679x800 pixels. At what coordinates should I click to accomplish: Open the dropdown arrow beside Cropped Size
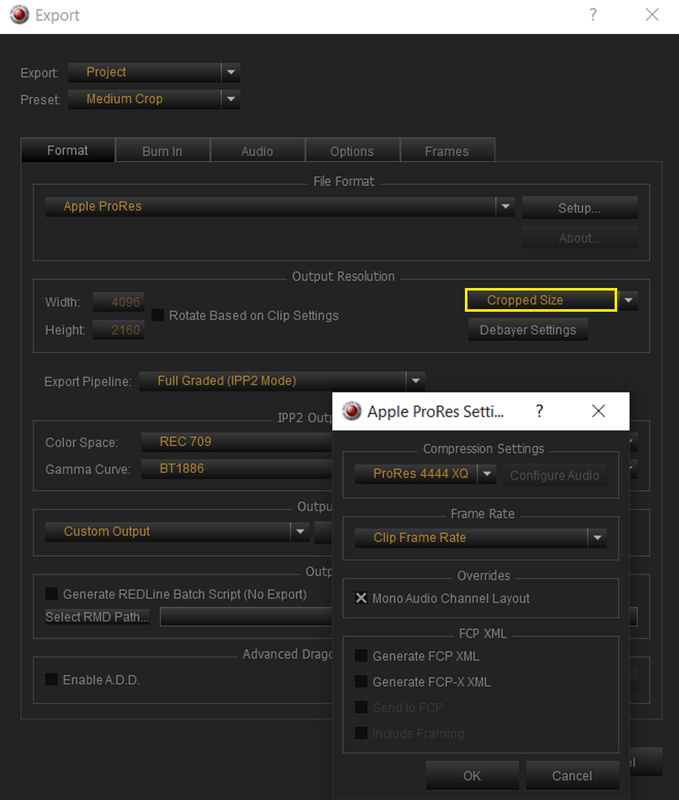[x=628, y=300]
